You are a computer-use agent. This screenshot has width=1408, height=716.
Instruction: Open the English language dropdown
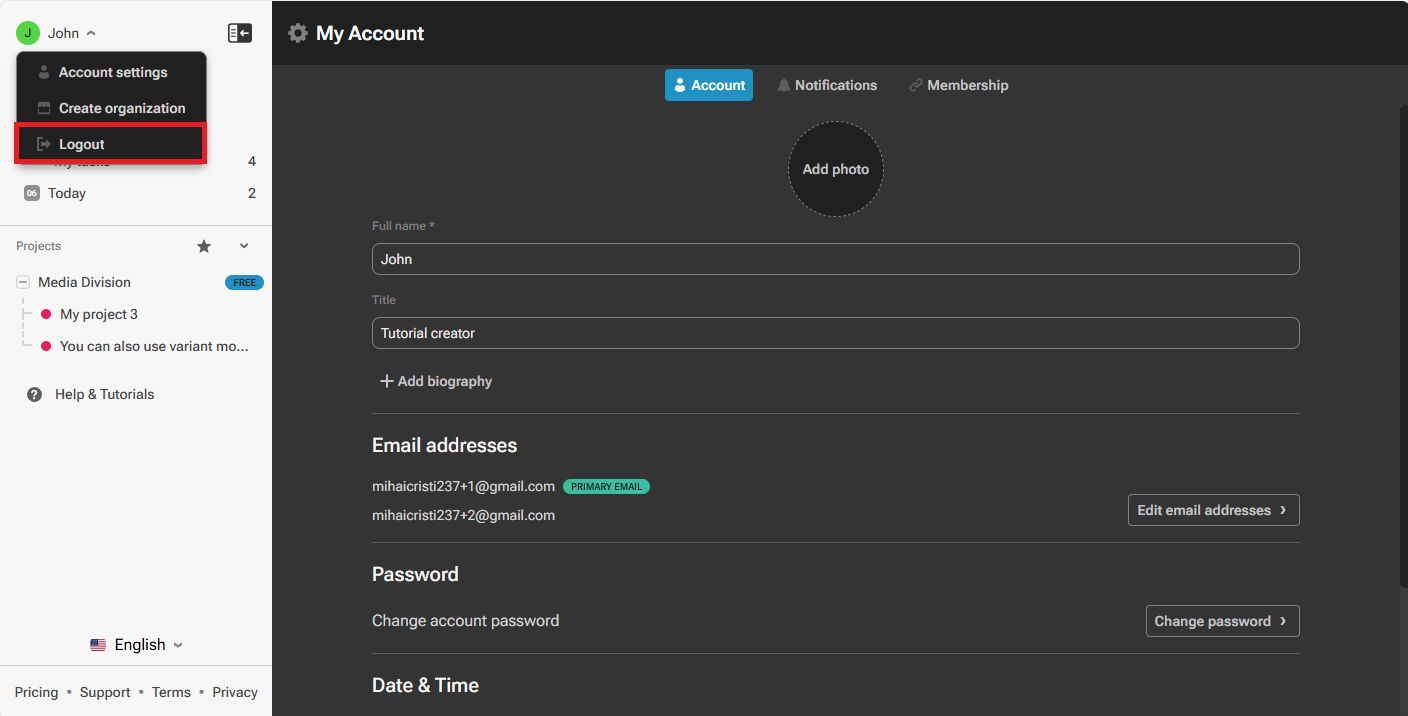tap(176, 644)
